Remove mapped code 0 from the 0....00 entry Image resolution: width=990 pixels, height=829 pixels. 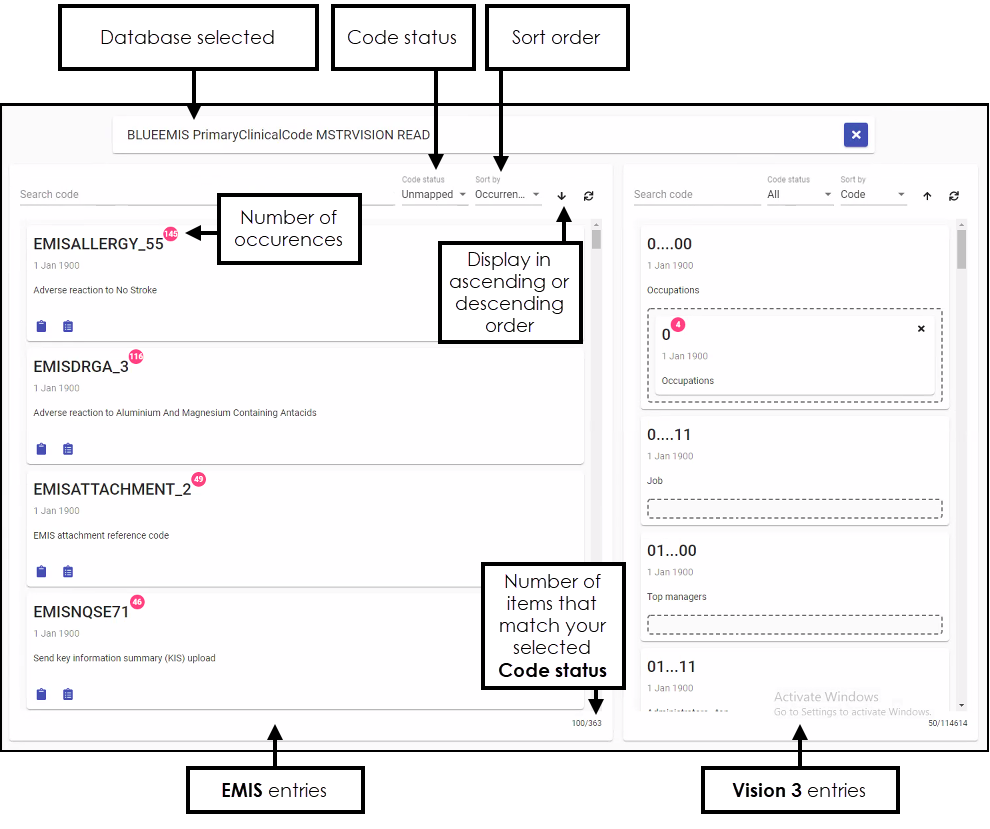coord(921,328)
